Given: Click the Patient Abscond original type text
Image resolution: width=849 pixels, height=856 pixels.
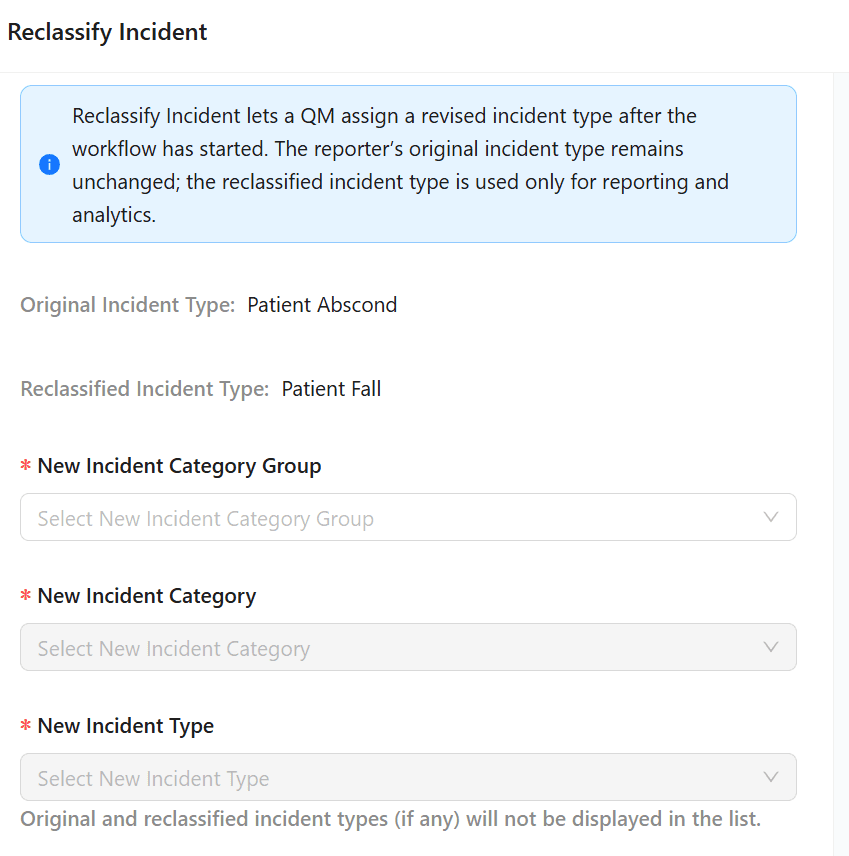Looking at the screenshot, I should coord(322,304).
